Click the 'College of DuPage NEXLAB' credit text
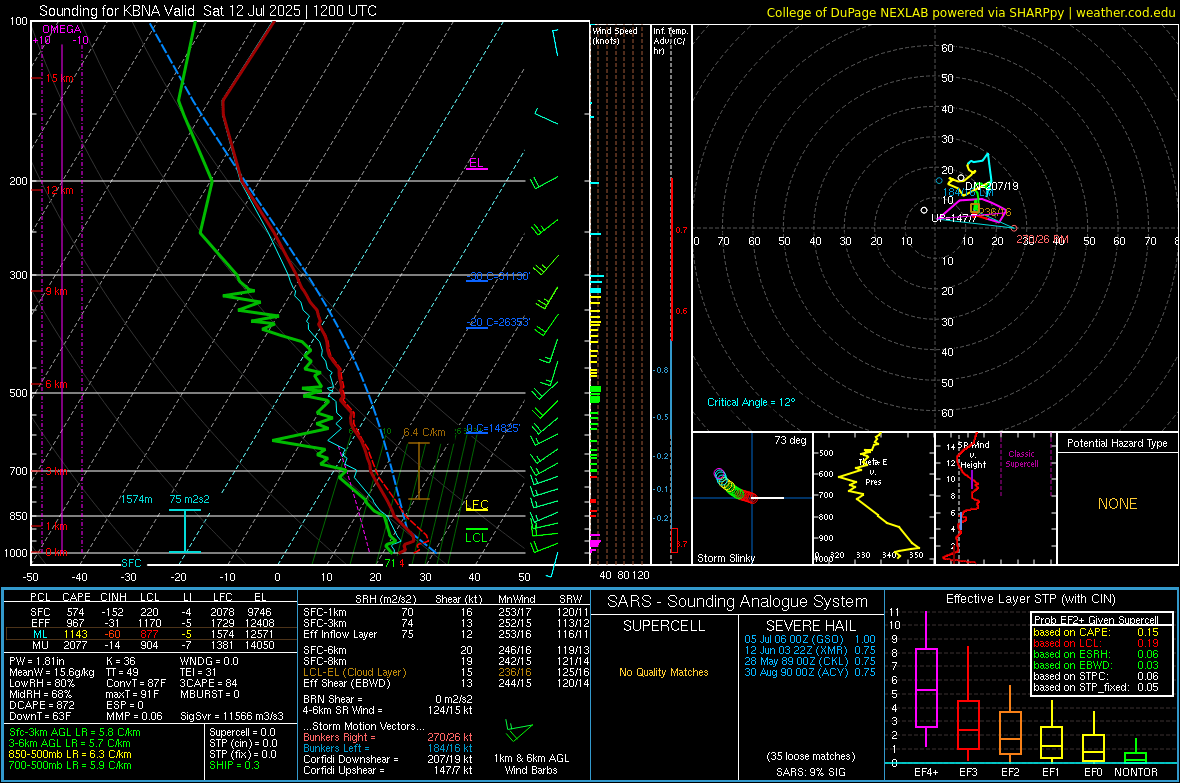This screenshot has width=1180, height=783. click(849, 12)
